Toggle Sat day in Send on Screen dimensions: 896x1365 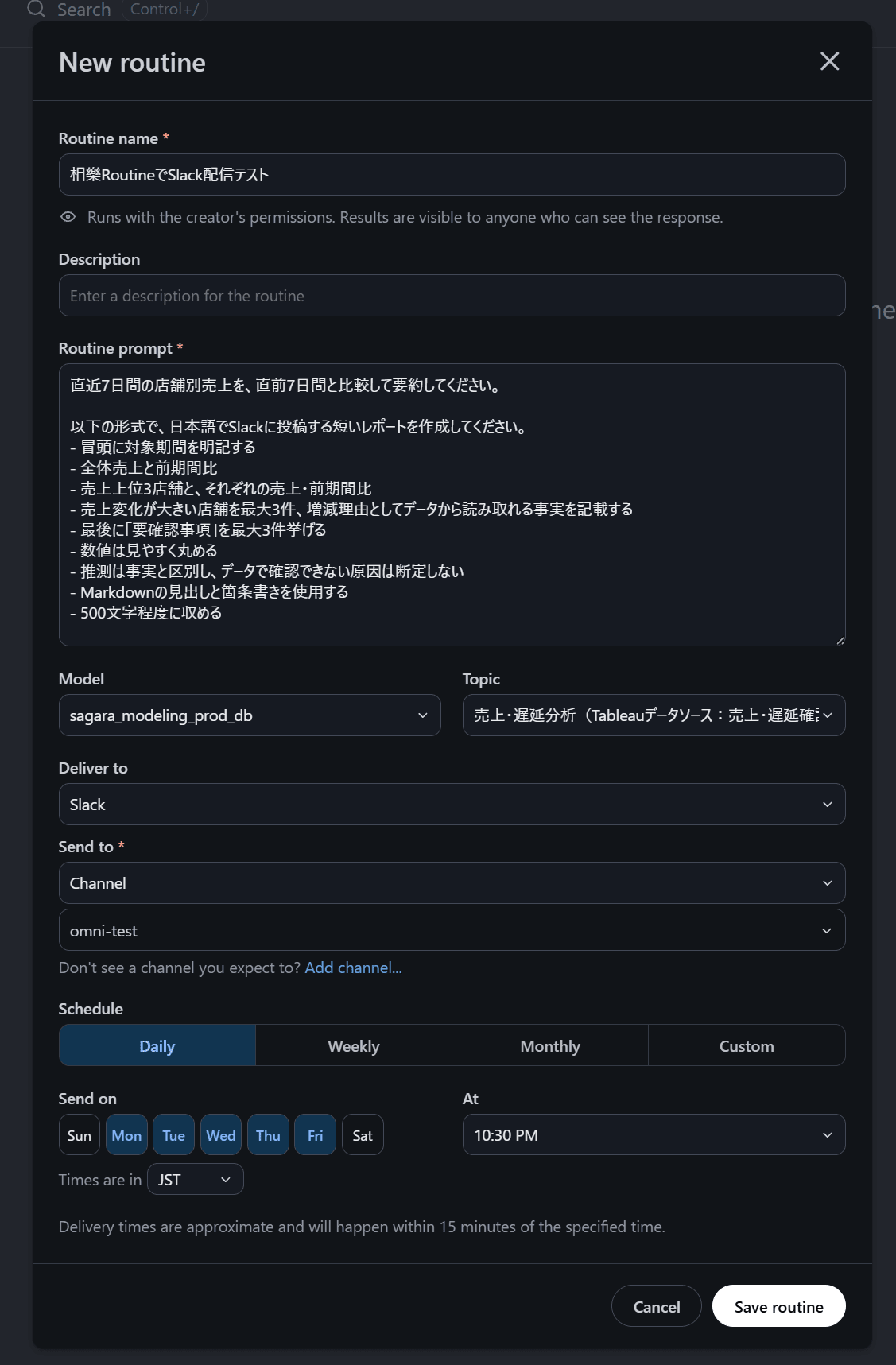pyautogui.click(x=363, y=1135)
